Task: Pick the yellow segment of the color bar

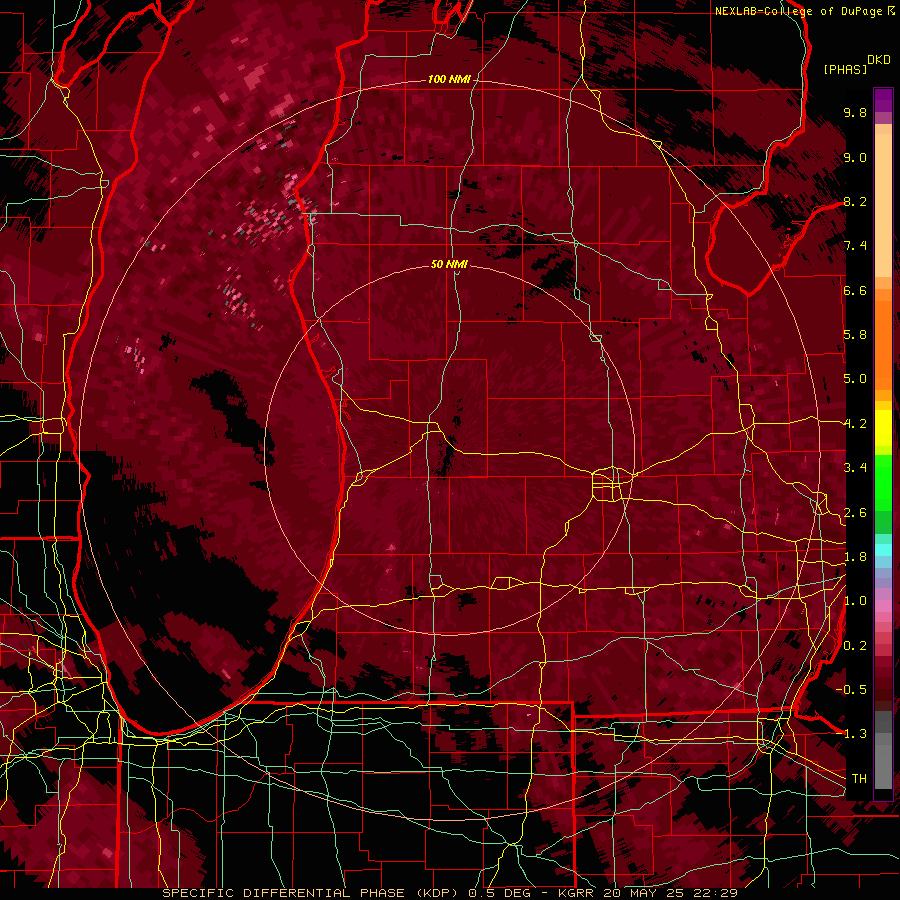Action: coord(883,428)
